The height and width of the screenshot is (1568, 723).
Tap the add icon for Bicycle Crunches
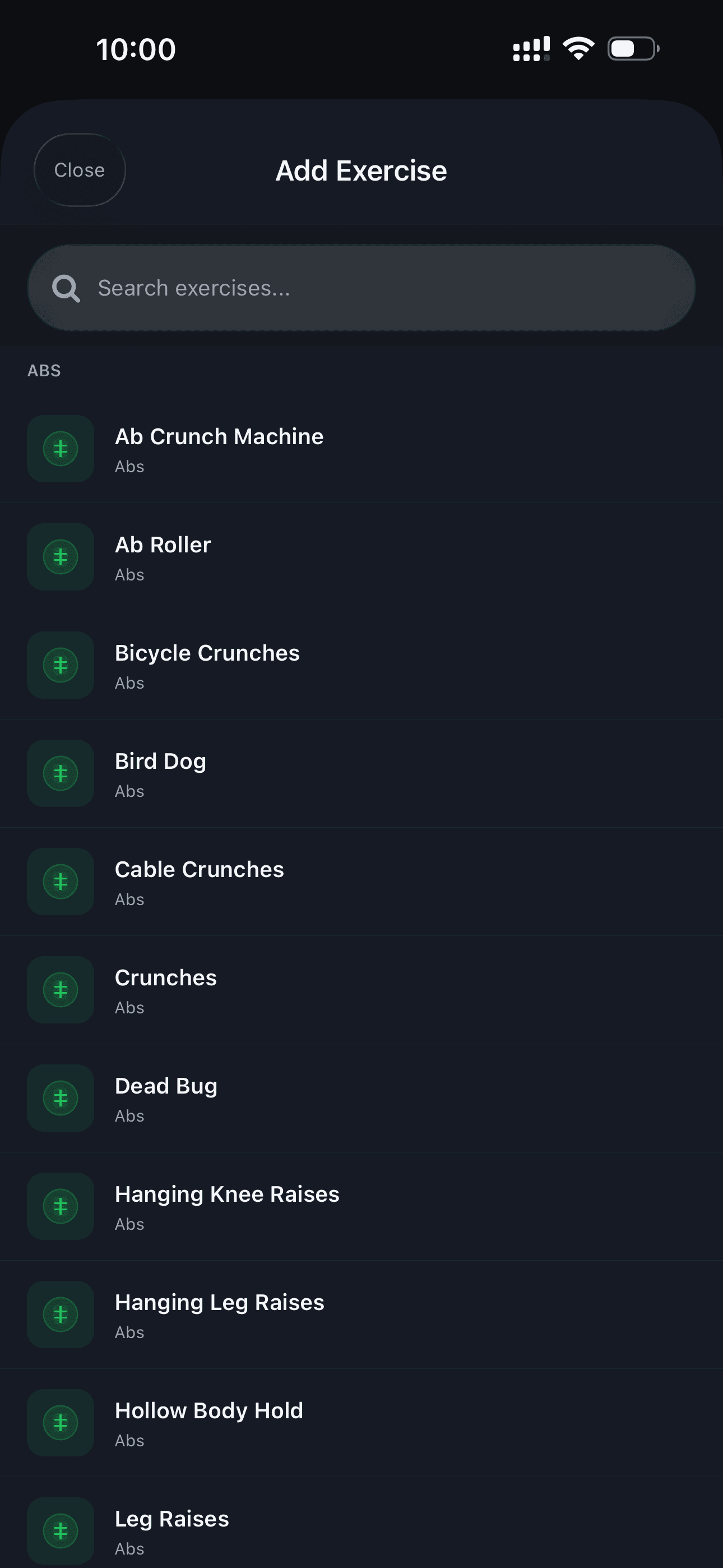(x=59, y=665)
